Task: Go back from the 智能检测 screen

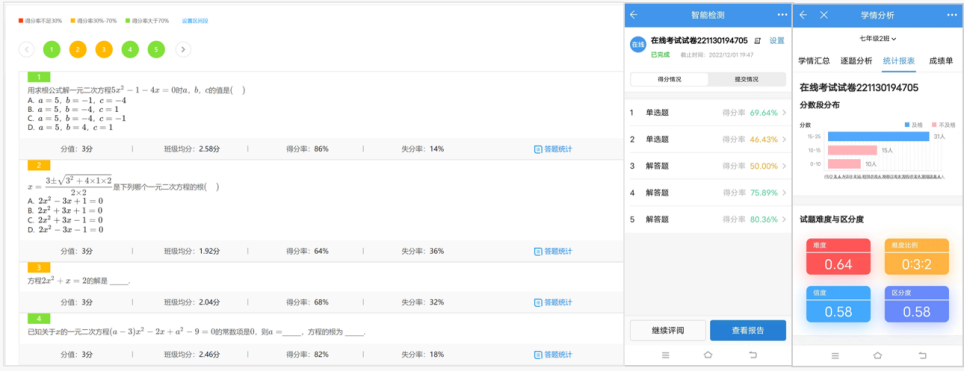Action: pos(634,15)
